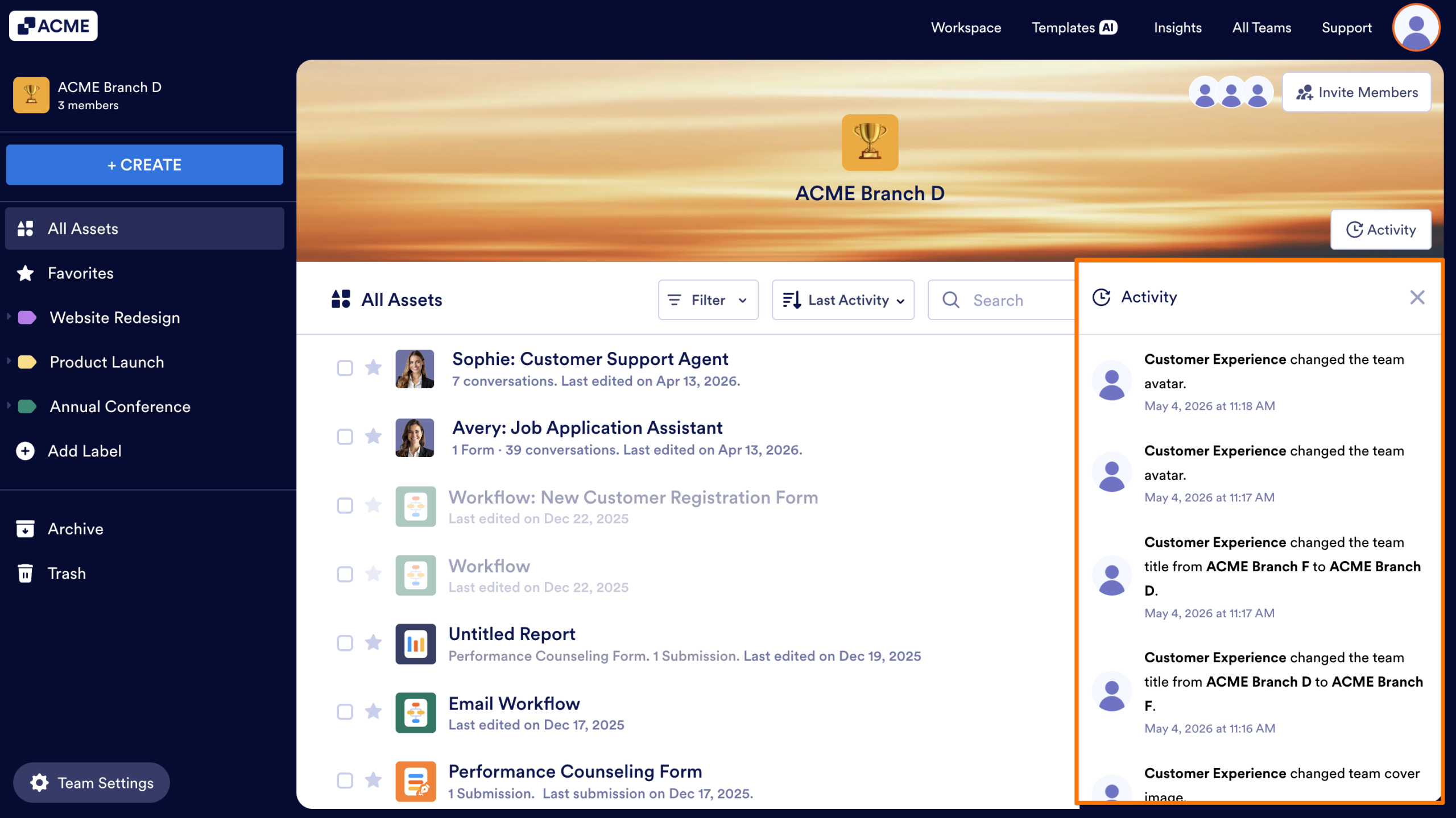This screenshot has width=1456, height=818.
Task: Expand the Product Launch label
Action: [x=9, y=360]
